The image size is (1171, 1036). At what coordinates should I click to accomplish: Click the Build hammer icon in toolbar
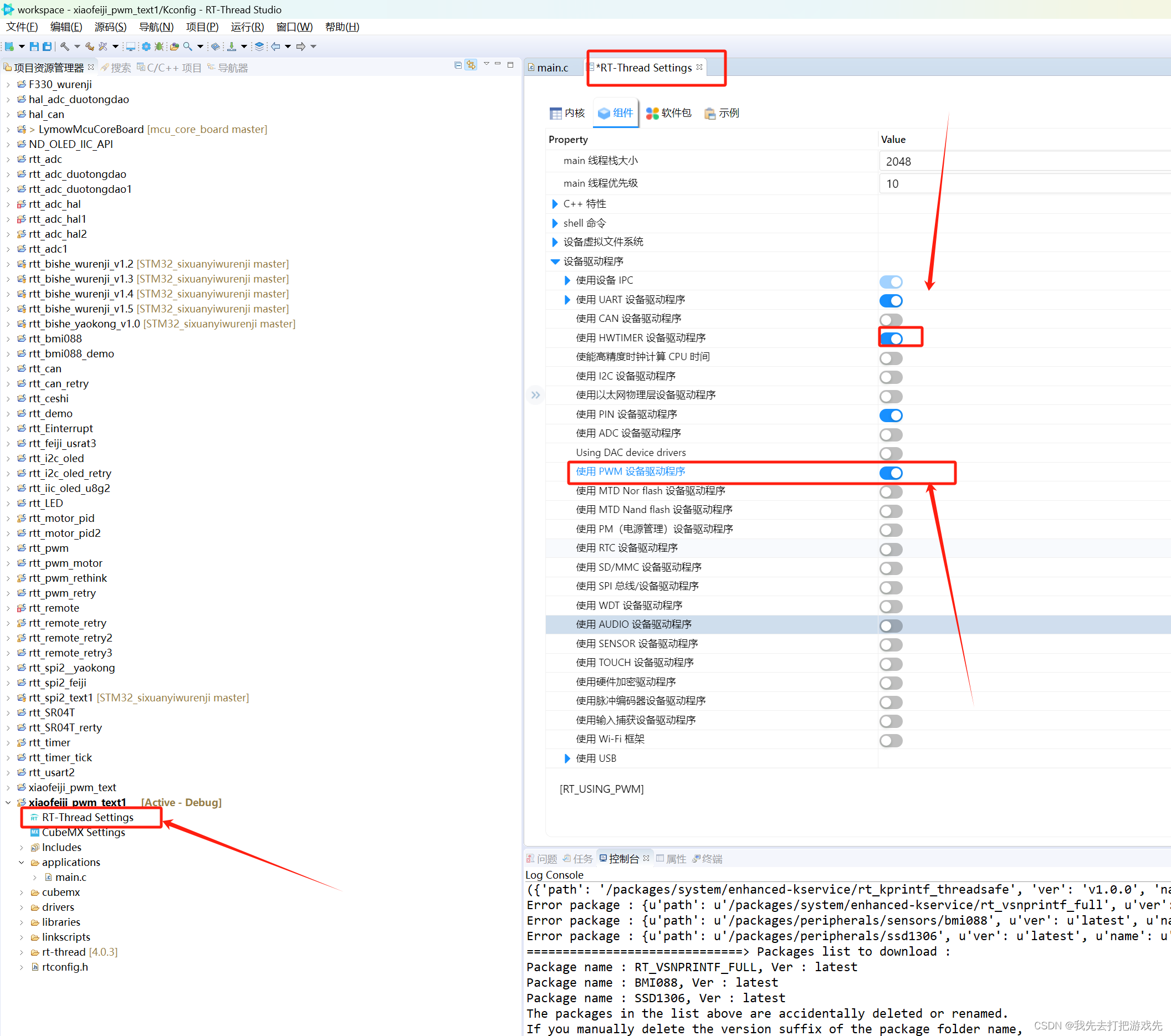tap(65, 47)
